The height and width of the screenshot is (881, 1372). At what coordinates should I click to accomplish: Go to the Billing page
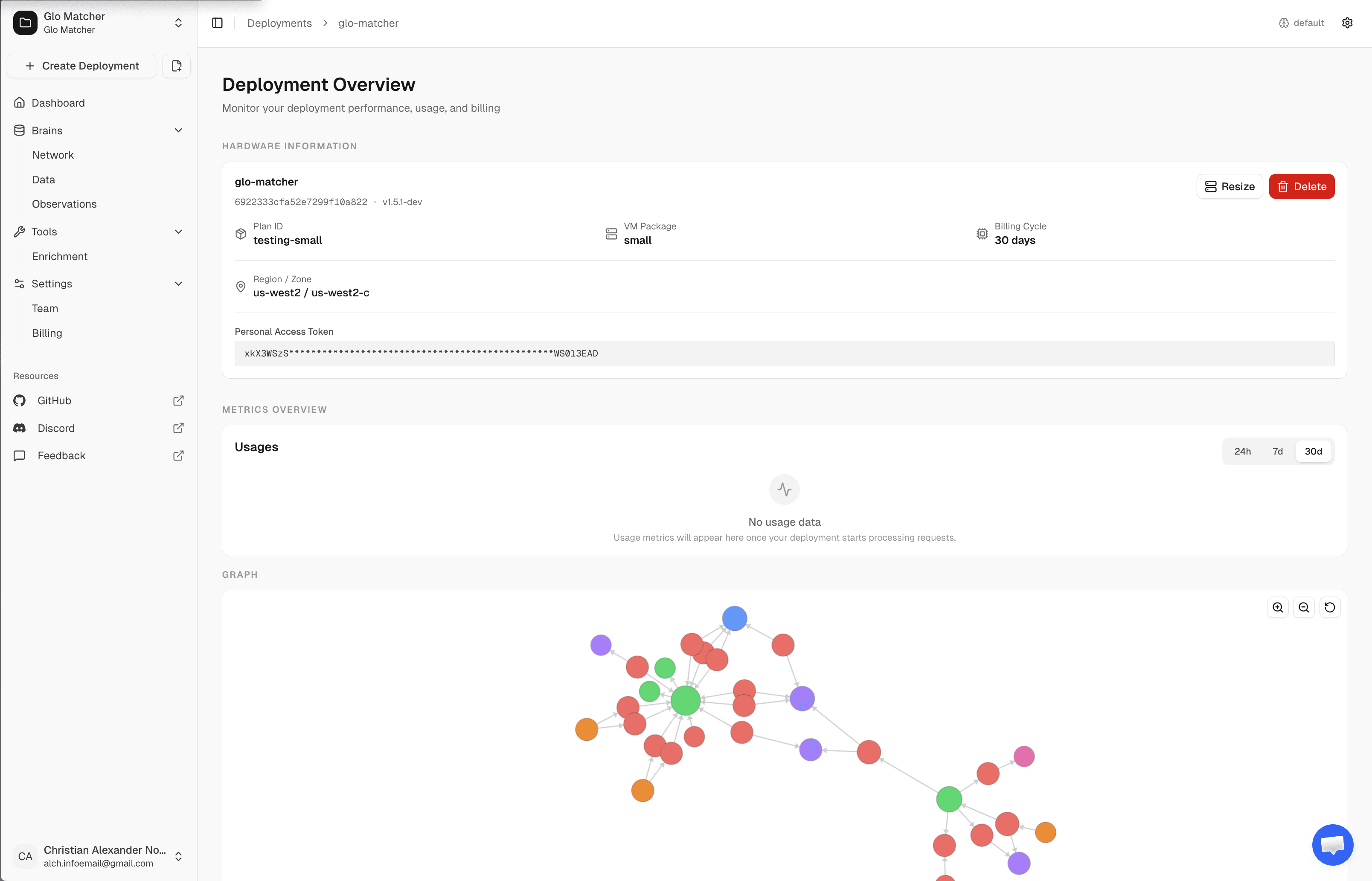(47, 333)
